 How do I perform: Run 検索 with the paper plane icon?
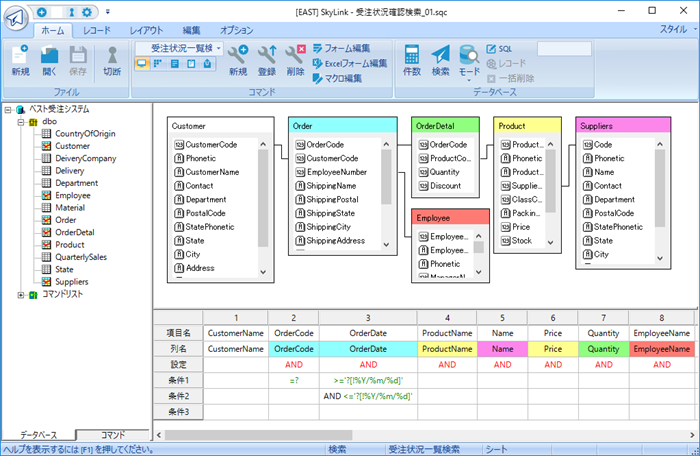(440, 60)
